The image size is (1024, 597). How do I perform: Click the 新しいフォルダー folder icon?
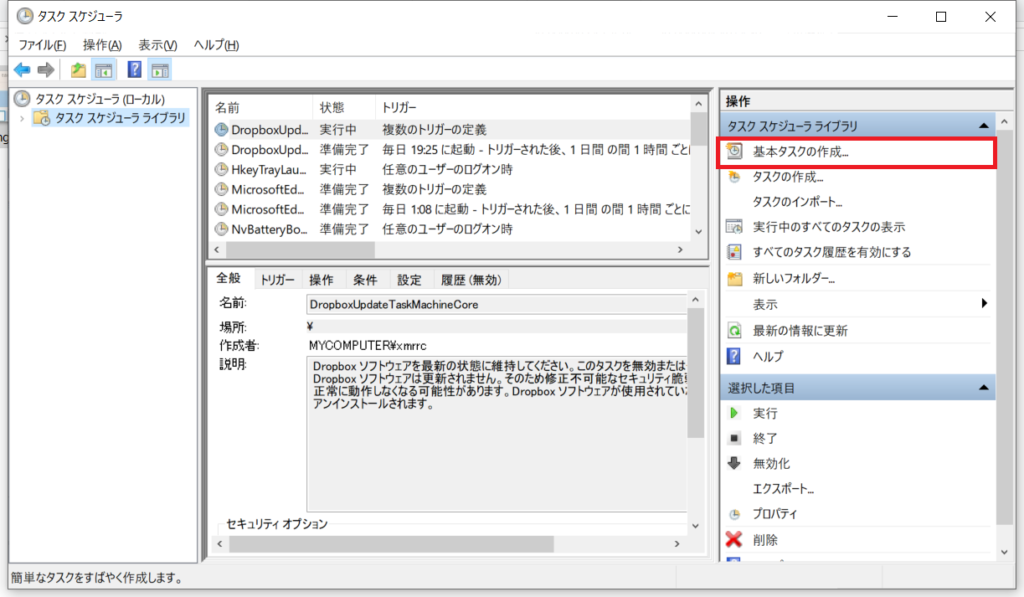(x=734, y=278)
